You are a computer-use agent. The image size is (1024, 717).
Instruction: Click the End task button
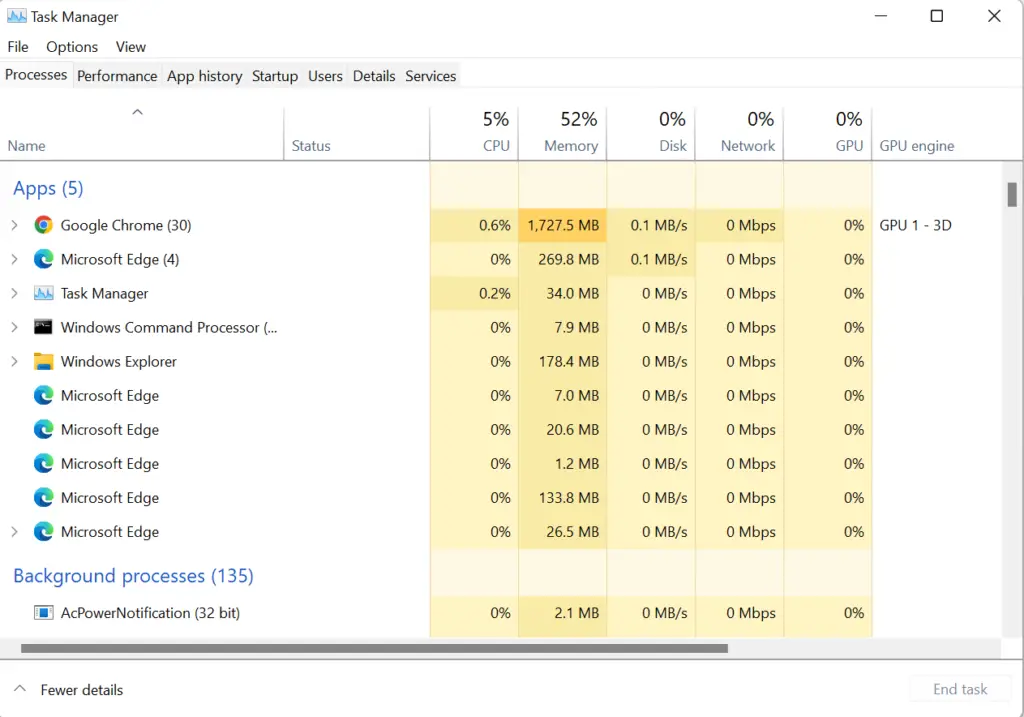point(960,689)
